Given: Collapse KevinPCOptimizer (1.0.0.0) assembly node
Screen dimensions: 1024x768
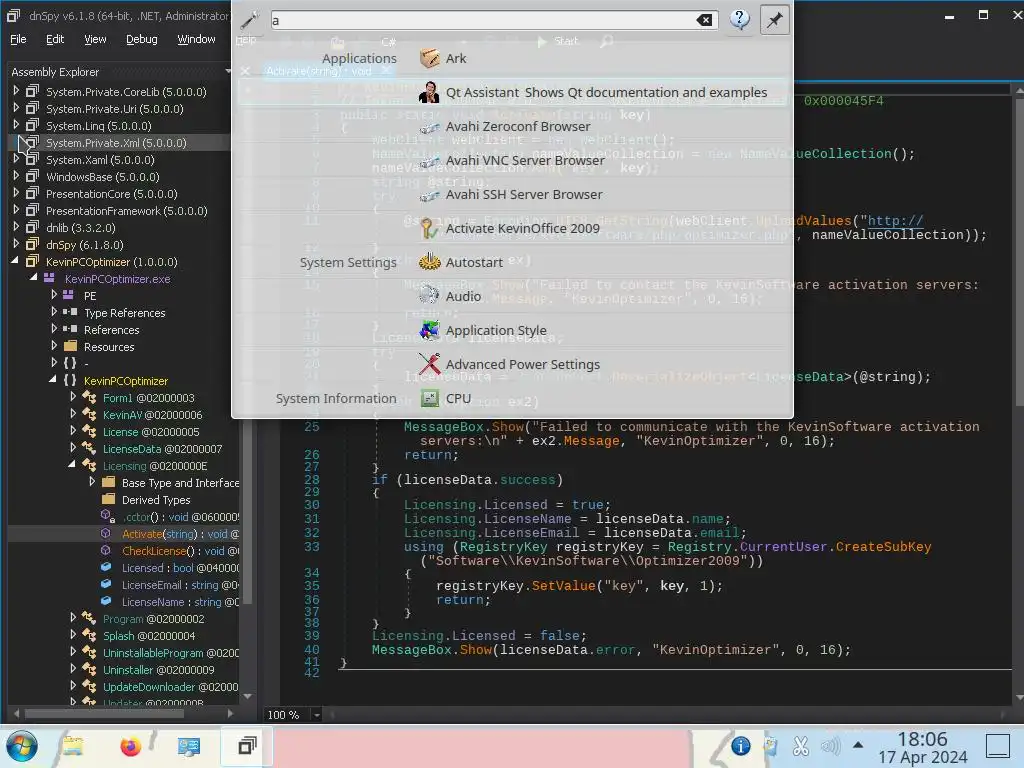Looking at the screenshot, I should pyautogui.click(x=16, y=261).
